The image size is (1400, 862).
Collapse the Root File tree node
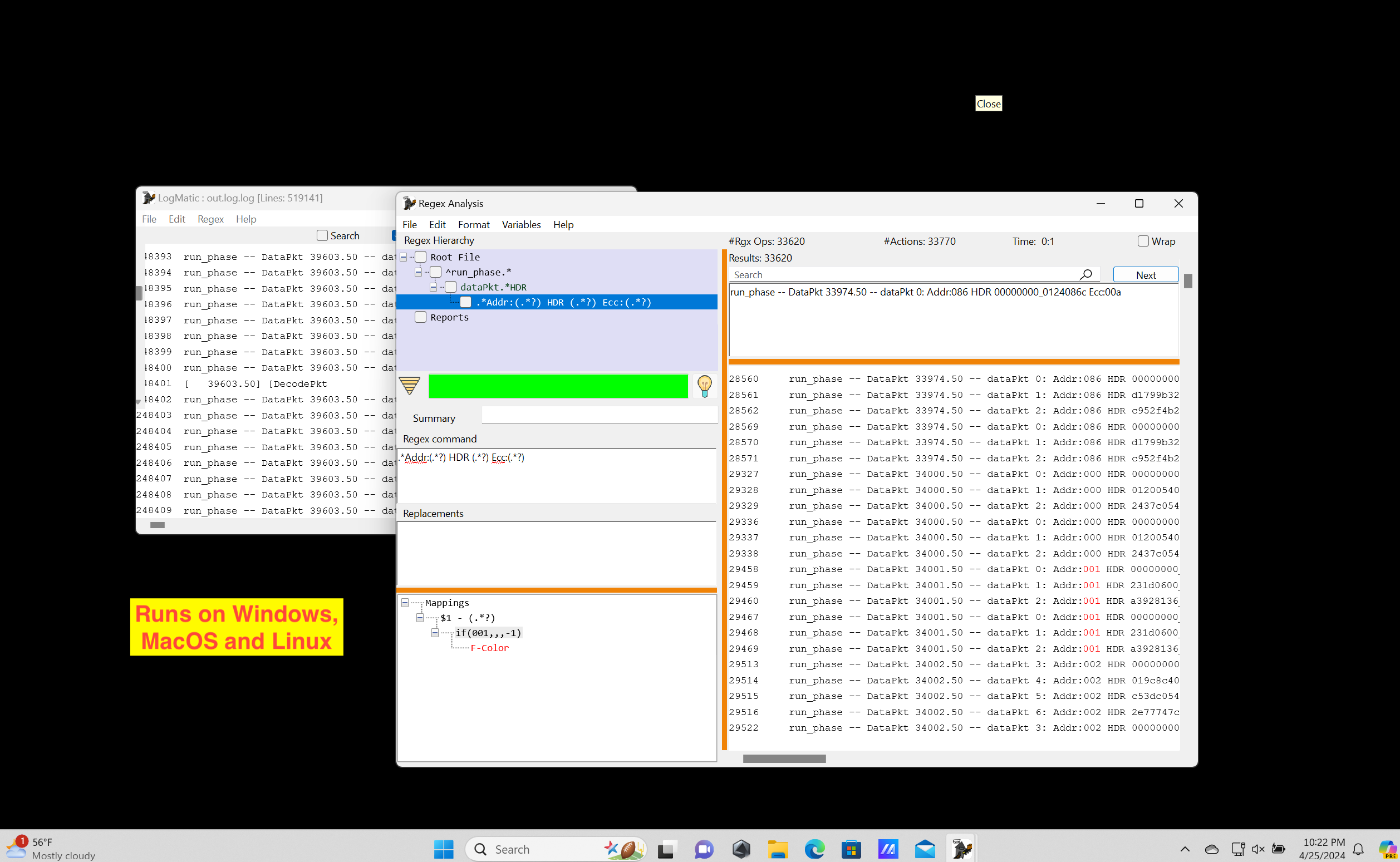click(404, 257)
